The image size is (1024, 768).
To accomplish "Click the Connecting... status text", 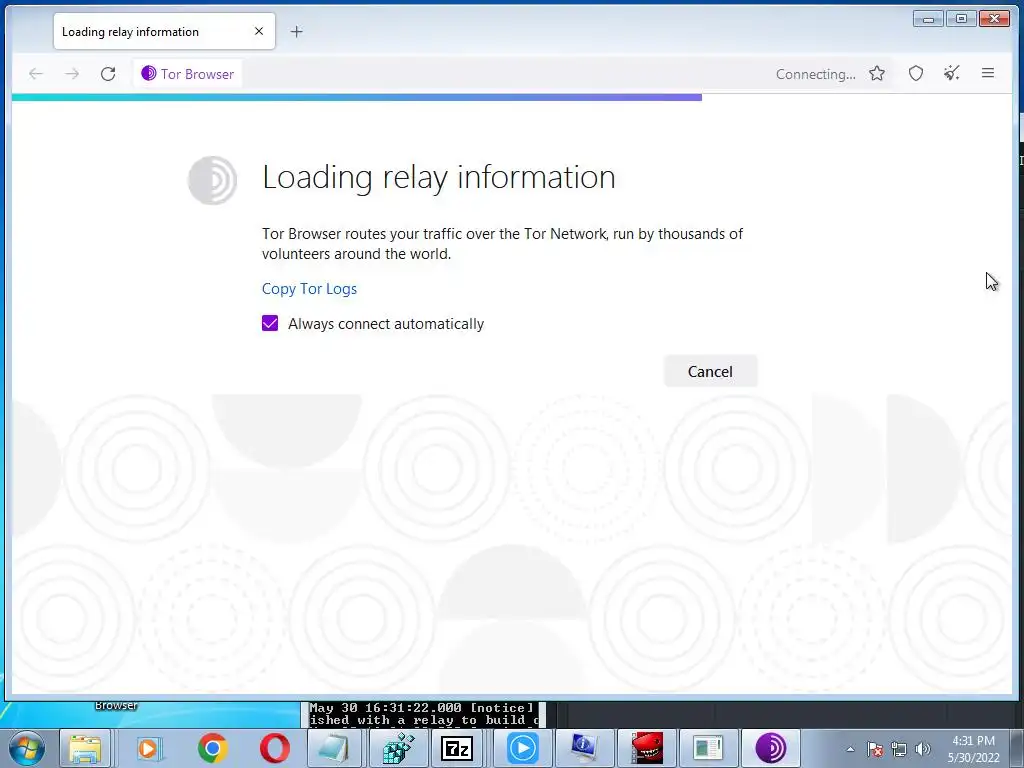I will 816,74.
